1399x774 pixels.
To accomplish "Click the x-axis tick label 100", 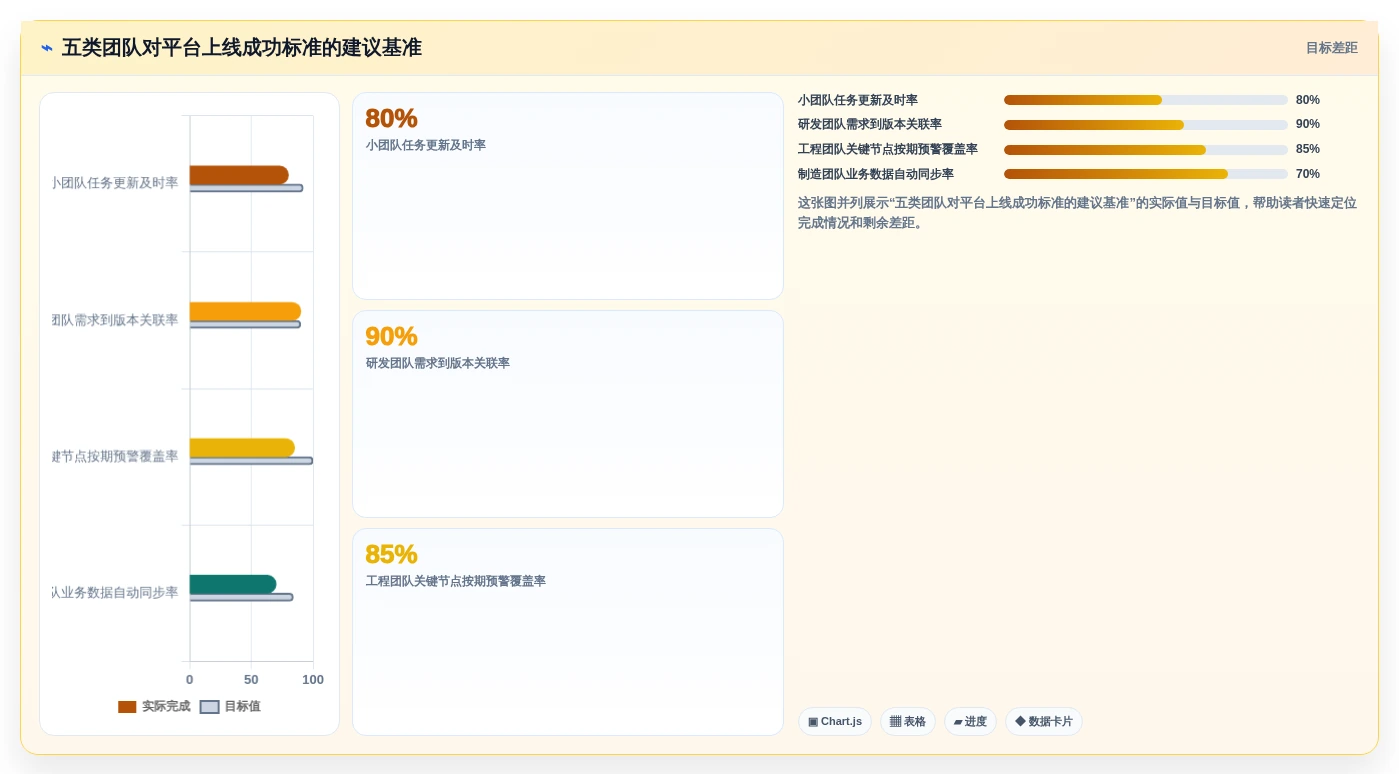I will (x=313, y=680).
